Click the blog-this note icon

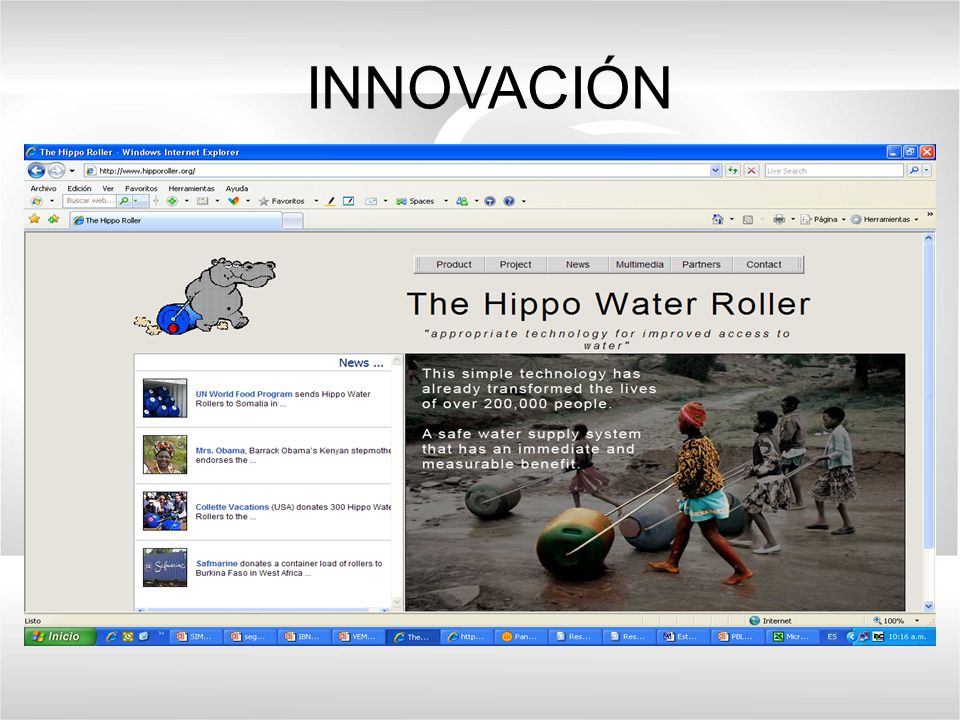coord(348,201)
